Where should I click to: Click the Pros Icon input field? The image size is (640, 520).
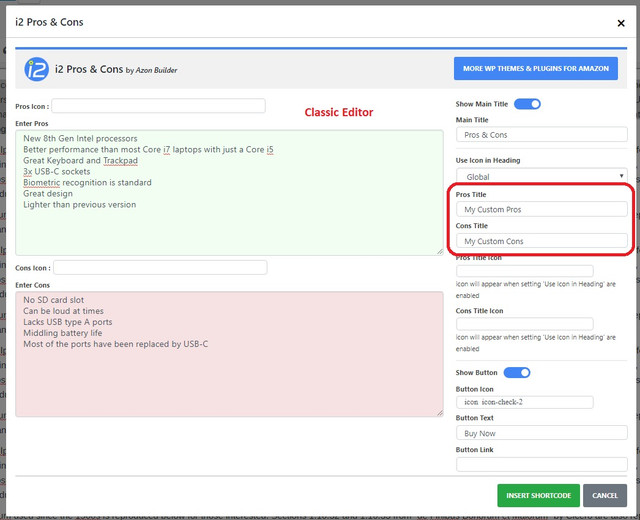coord(158,106)
